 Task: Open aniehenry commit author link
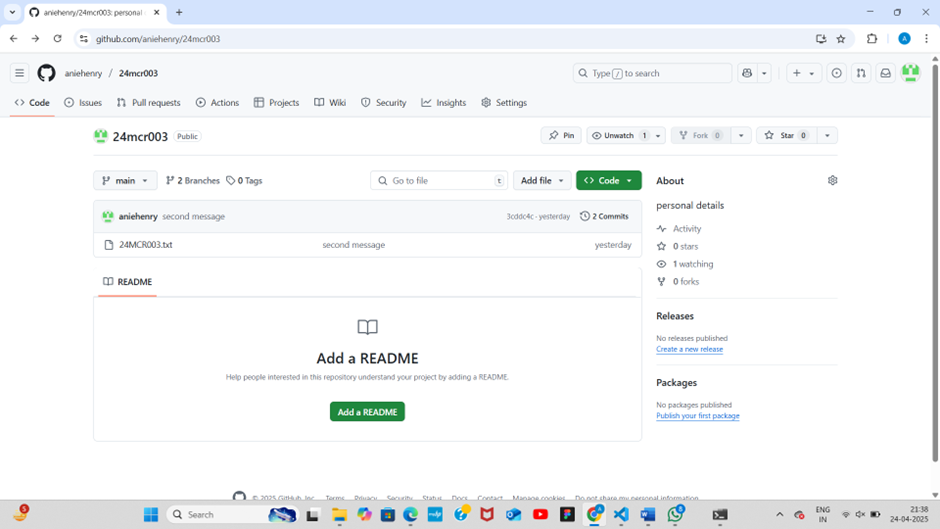coord(138,217)
